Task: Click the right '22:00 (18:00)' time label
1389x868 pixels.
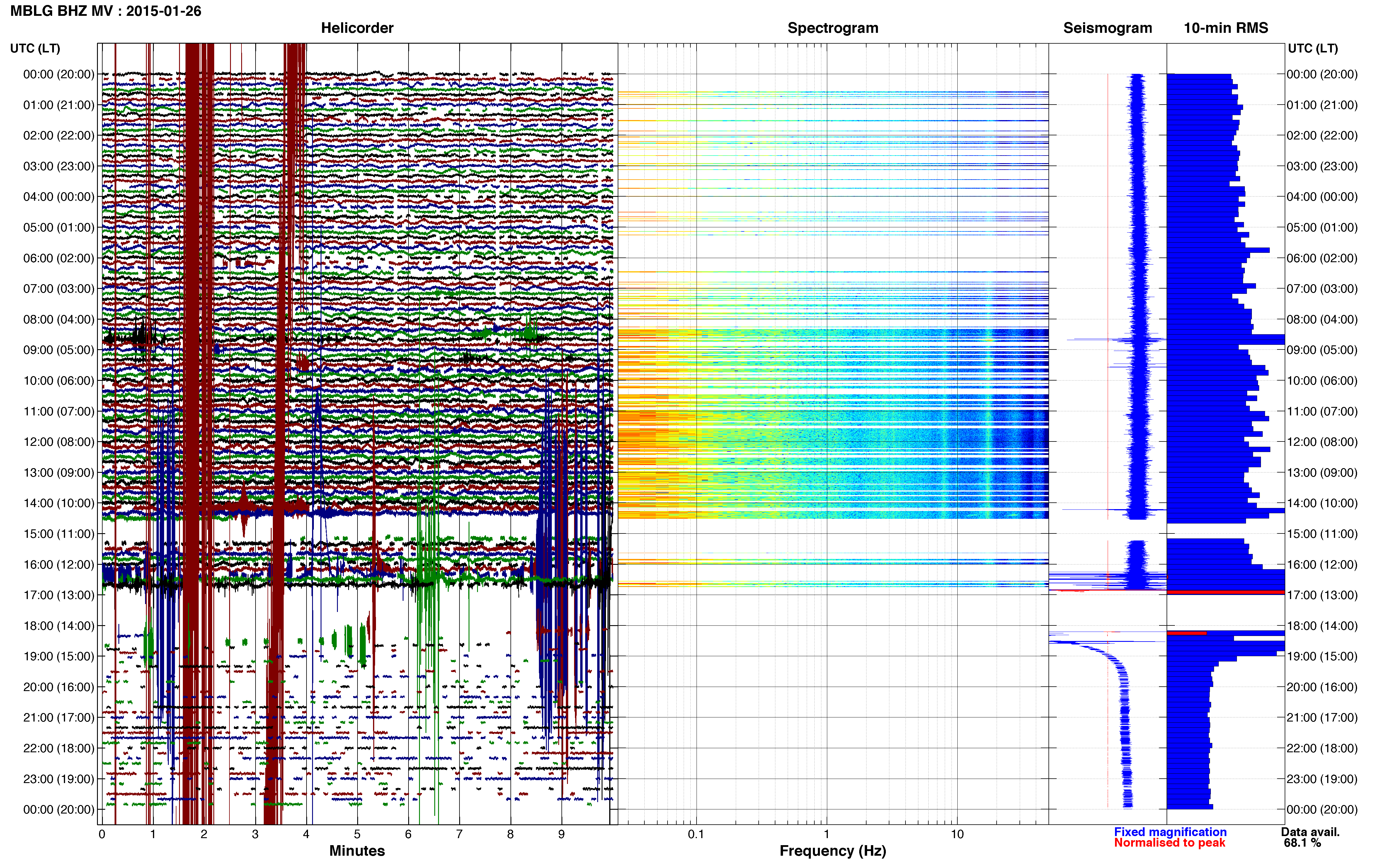Action: tap(1322, 748)
